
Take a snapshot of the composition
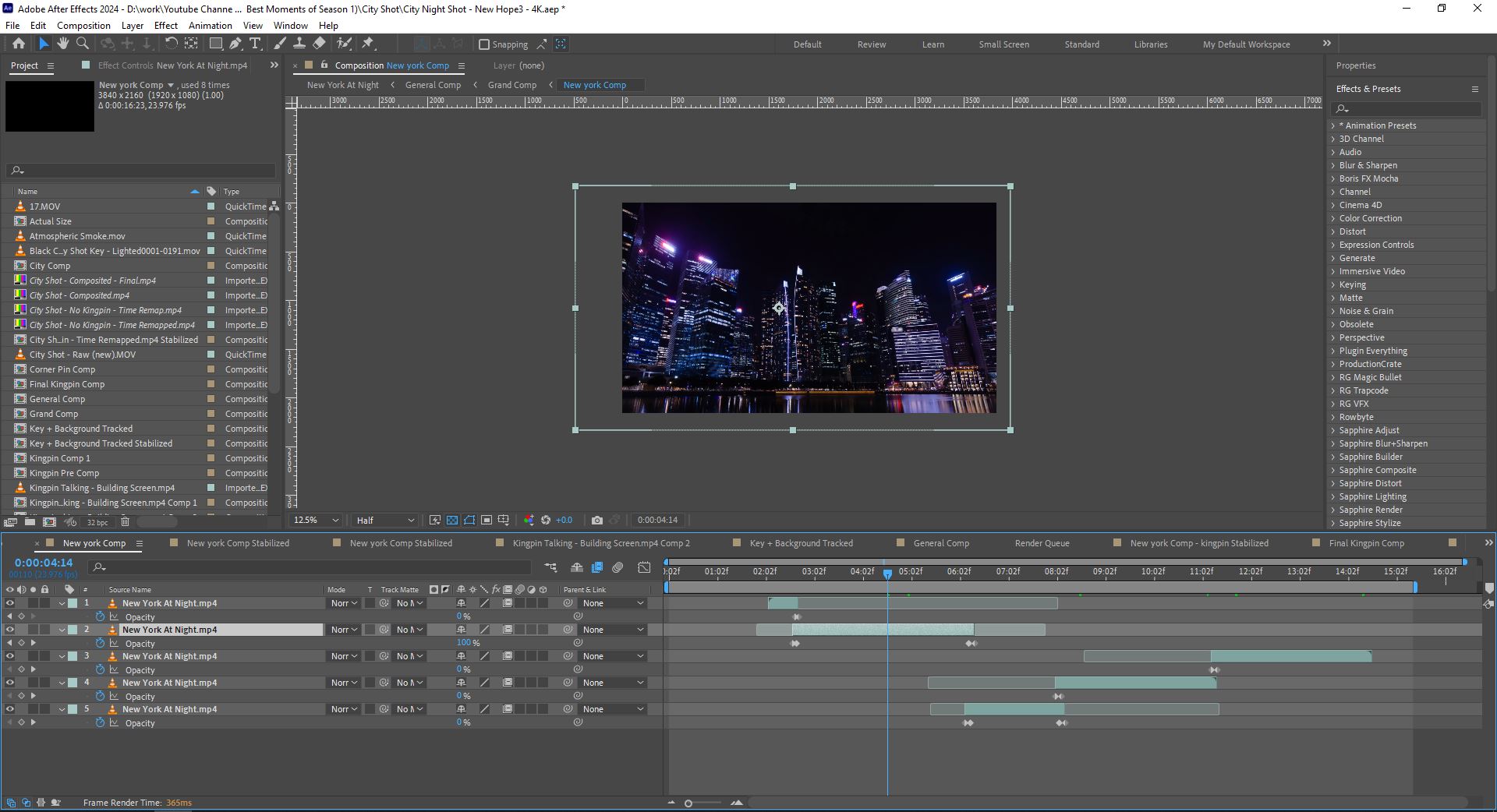[597, 521]
